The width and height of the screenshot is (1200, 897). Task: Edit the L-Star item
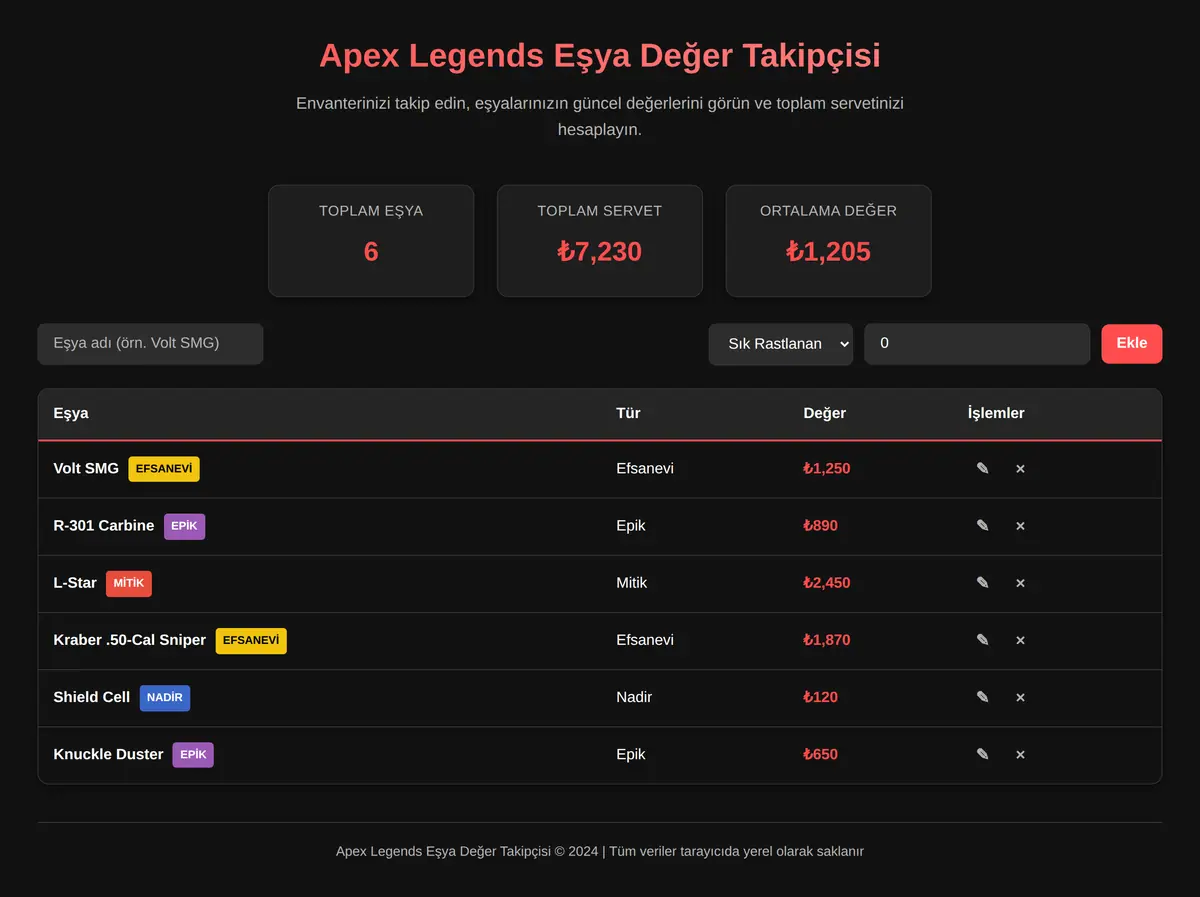pos(982,583)
